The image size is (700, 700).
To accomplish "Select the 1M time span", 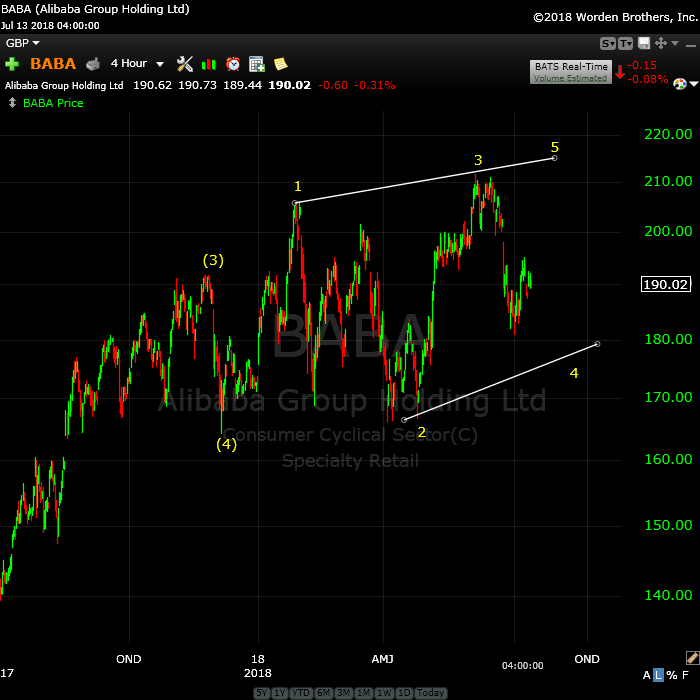I will tap(363, 693).
